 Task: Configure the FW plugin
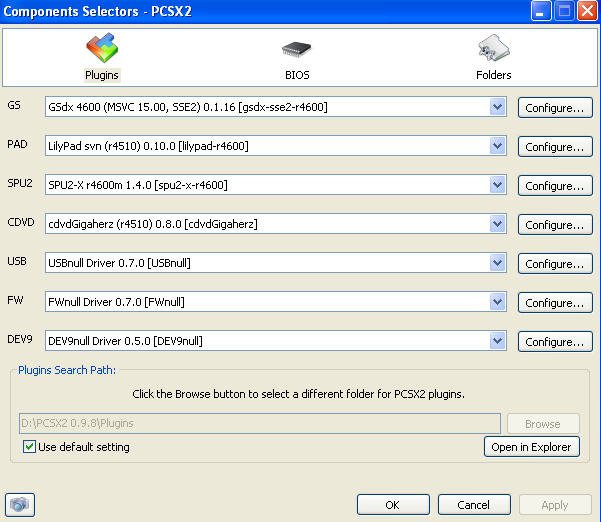[x=555, y=303]
